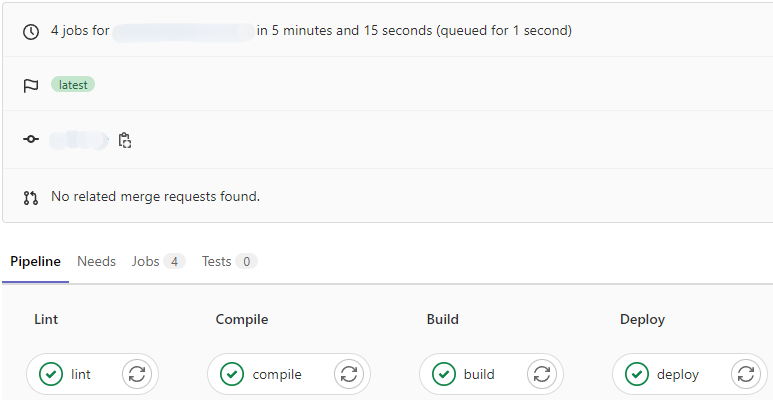The width and height of the screenshot is (773, 400).
Task: Retry the lint job
Action: click(x=137, y=374)
